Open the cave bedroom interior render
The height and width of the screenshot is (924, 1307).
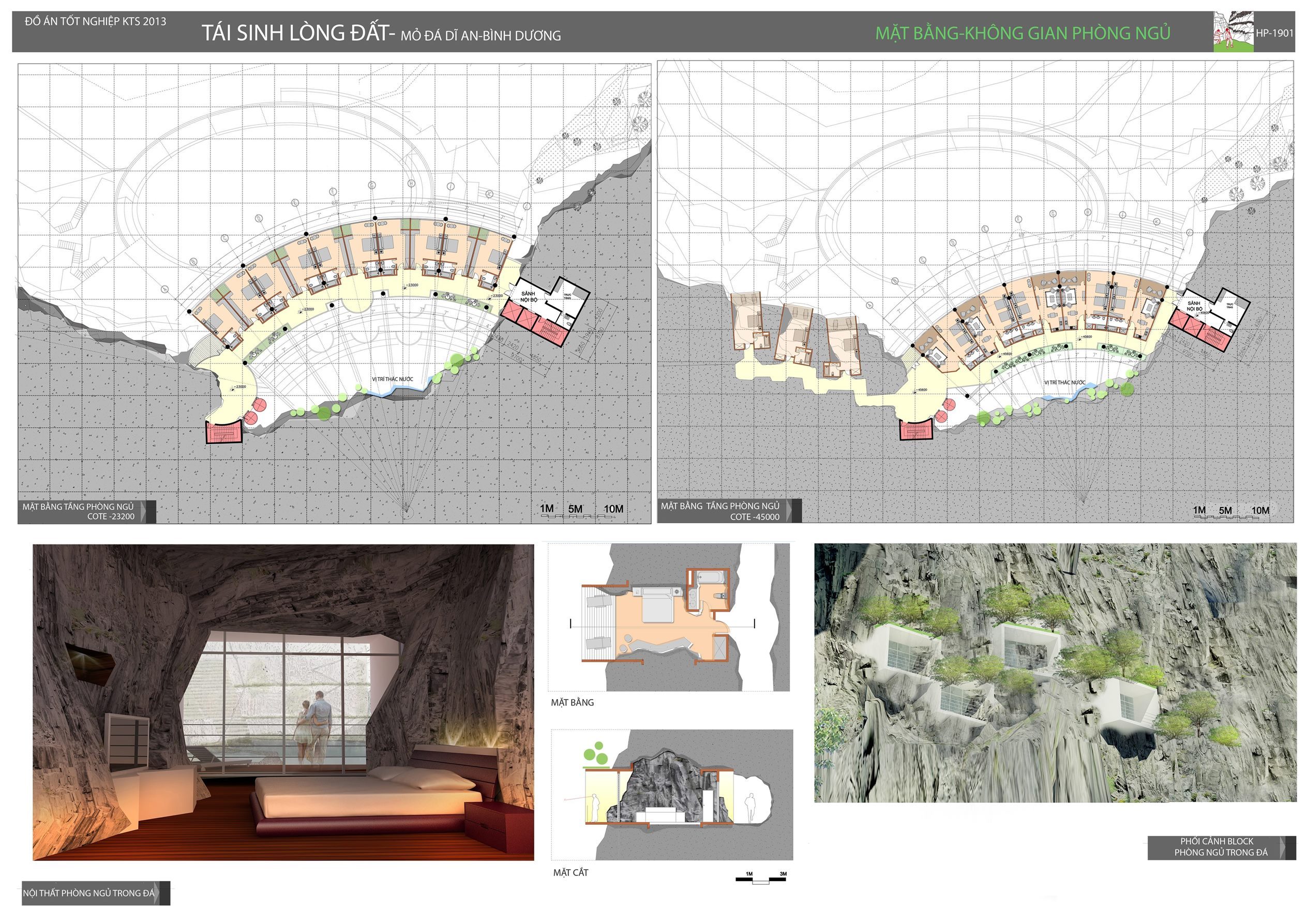click(x=283, y=702)
